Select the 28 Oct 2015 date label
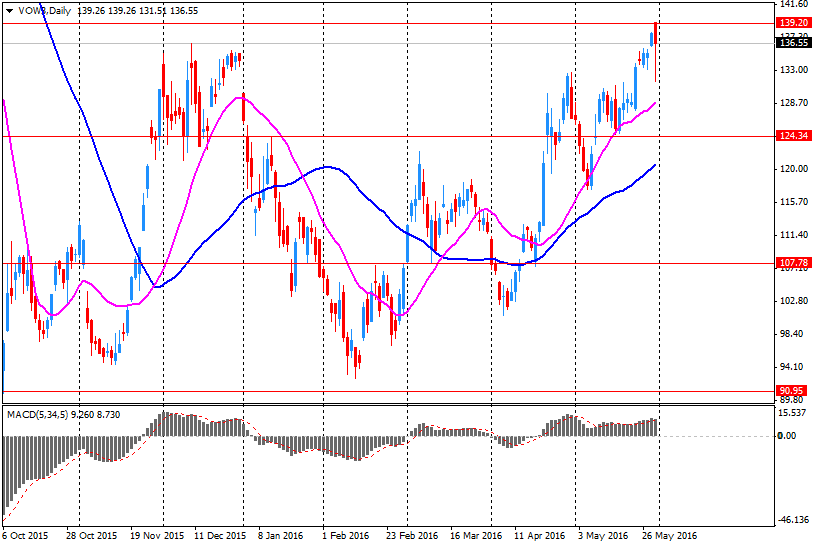Screen dimensions: 814x544 [x=92, y=535]
